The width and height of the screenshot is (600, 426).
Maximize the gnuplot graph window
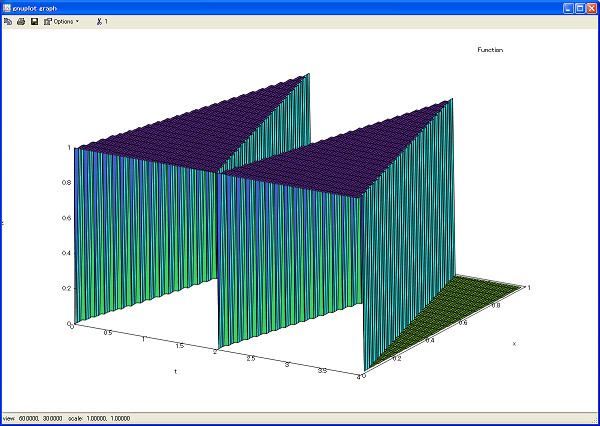(x=580, y=8)
